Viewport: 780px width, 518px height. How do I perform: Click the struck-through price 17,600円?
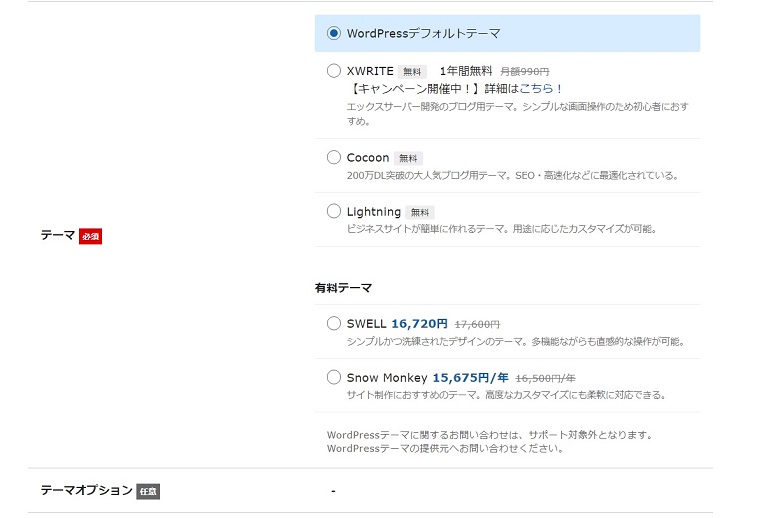[x=477, y=324]
